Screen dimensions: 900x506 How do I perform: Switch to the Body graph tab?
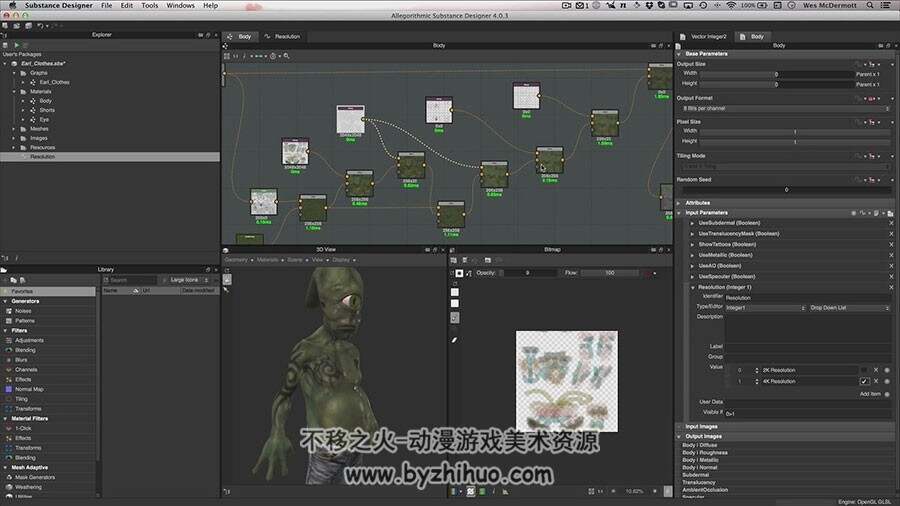tap(240, 36)
